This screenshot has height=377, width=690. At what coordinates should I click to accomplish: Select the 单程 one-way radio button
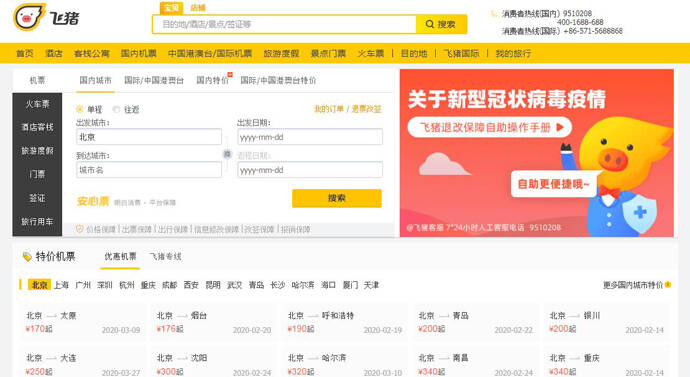click(80, 109)
